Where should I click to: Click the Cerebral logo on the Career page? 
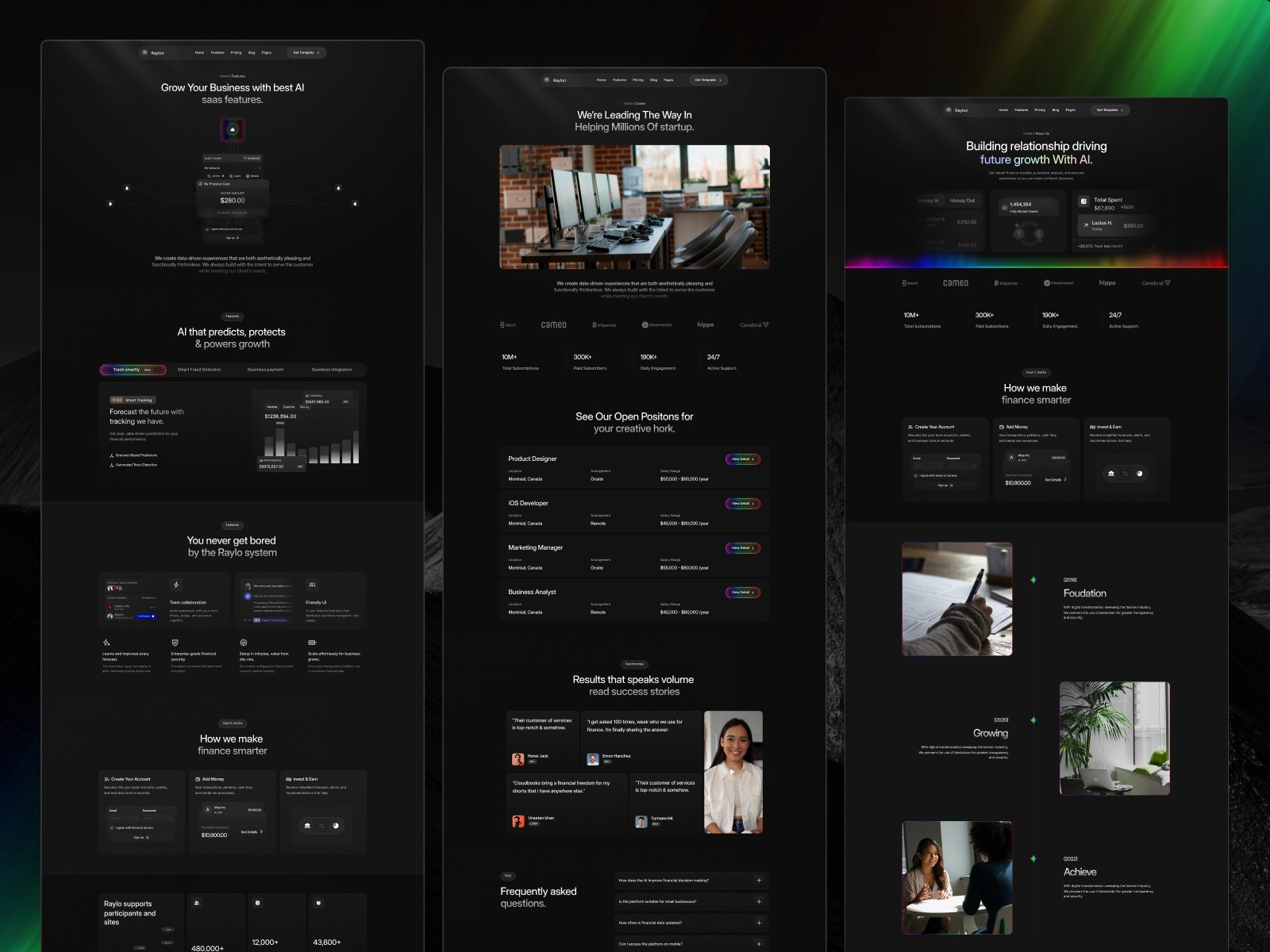click(754, 325)
